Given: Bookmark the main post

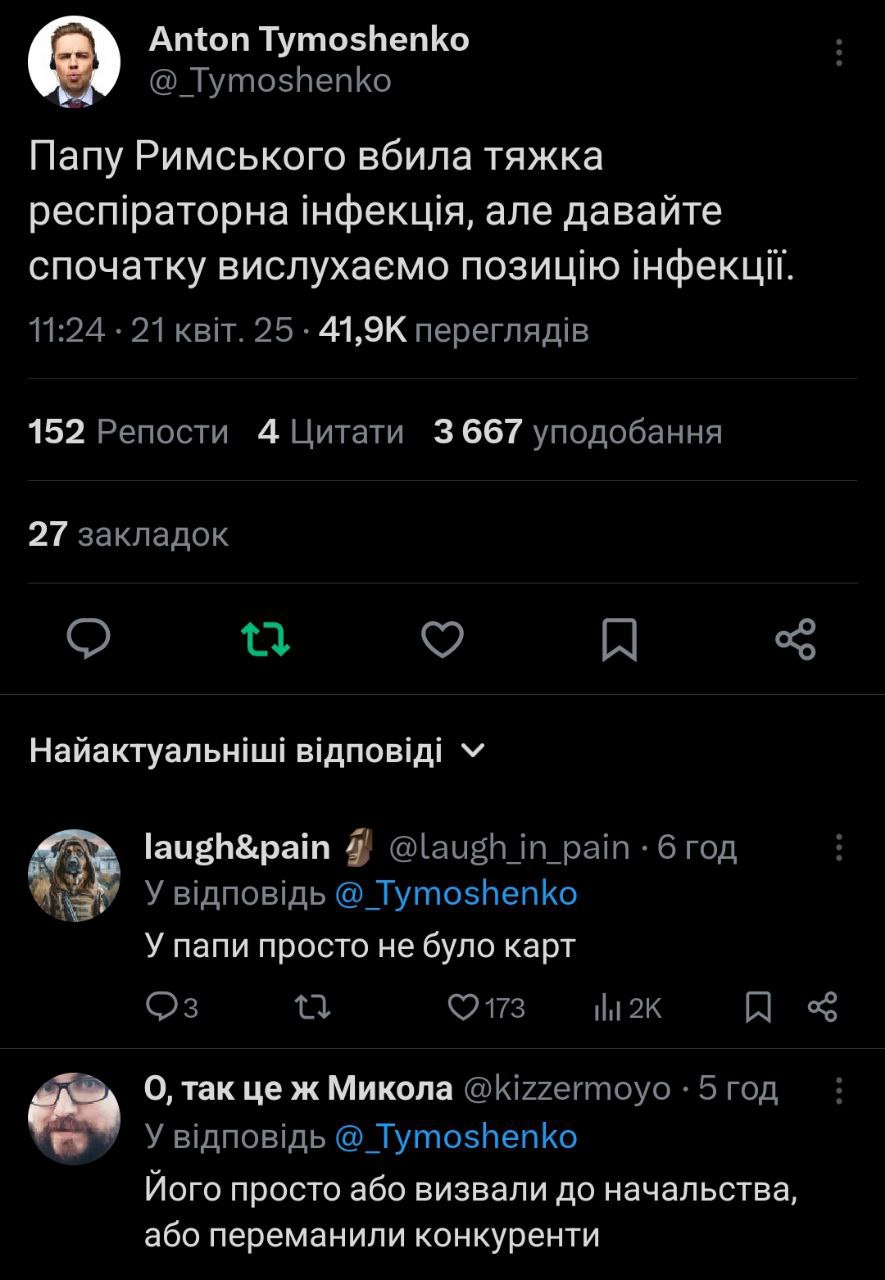Looking at the screenshot, I should click(619, 640).
